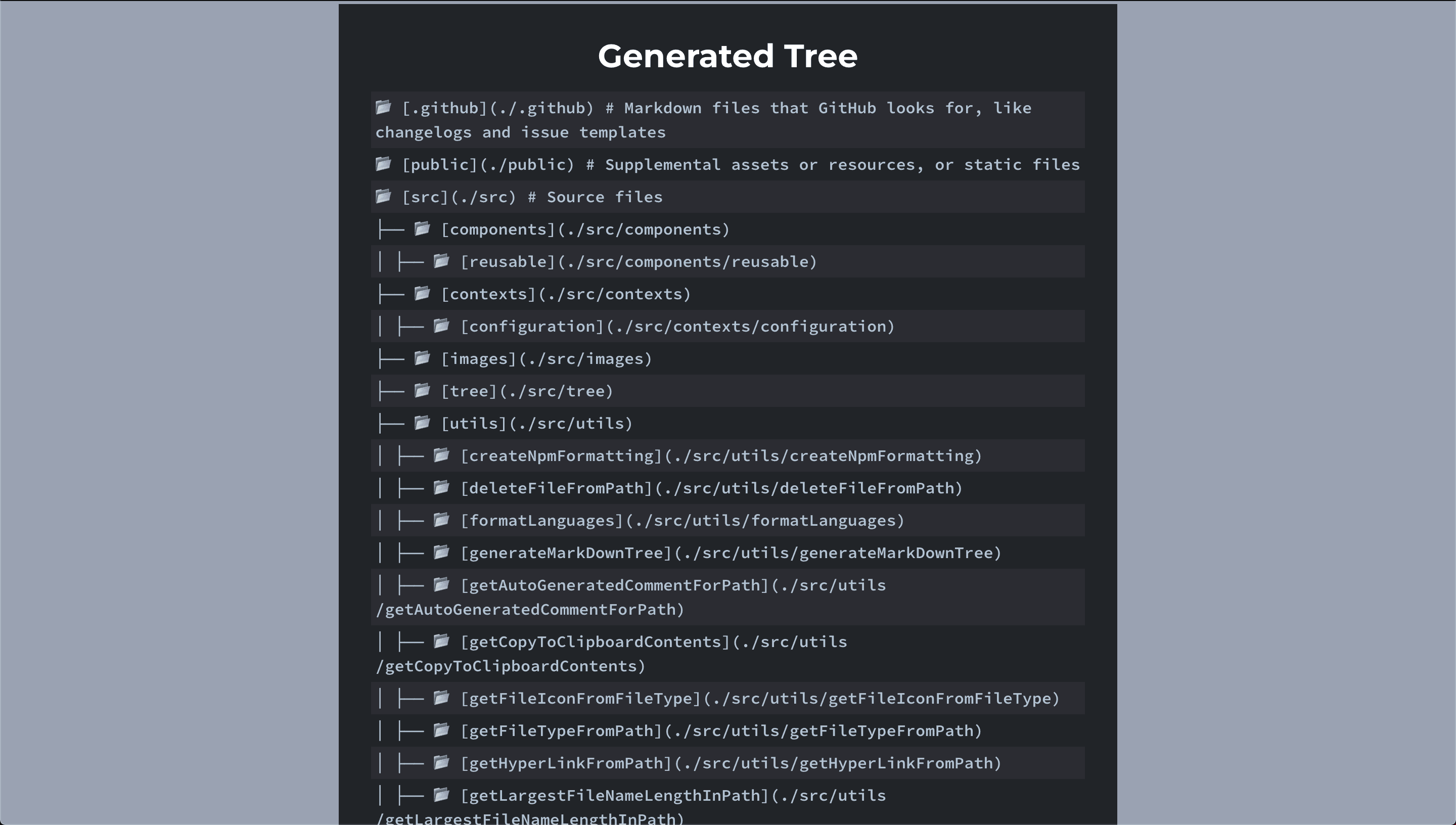This screenshot has width=1456, height=825.
Task: Click the folder icon beside .github row
Action: pyautogui.click(x=384, y=107)
